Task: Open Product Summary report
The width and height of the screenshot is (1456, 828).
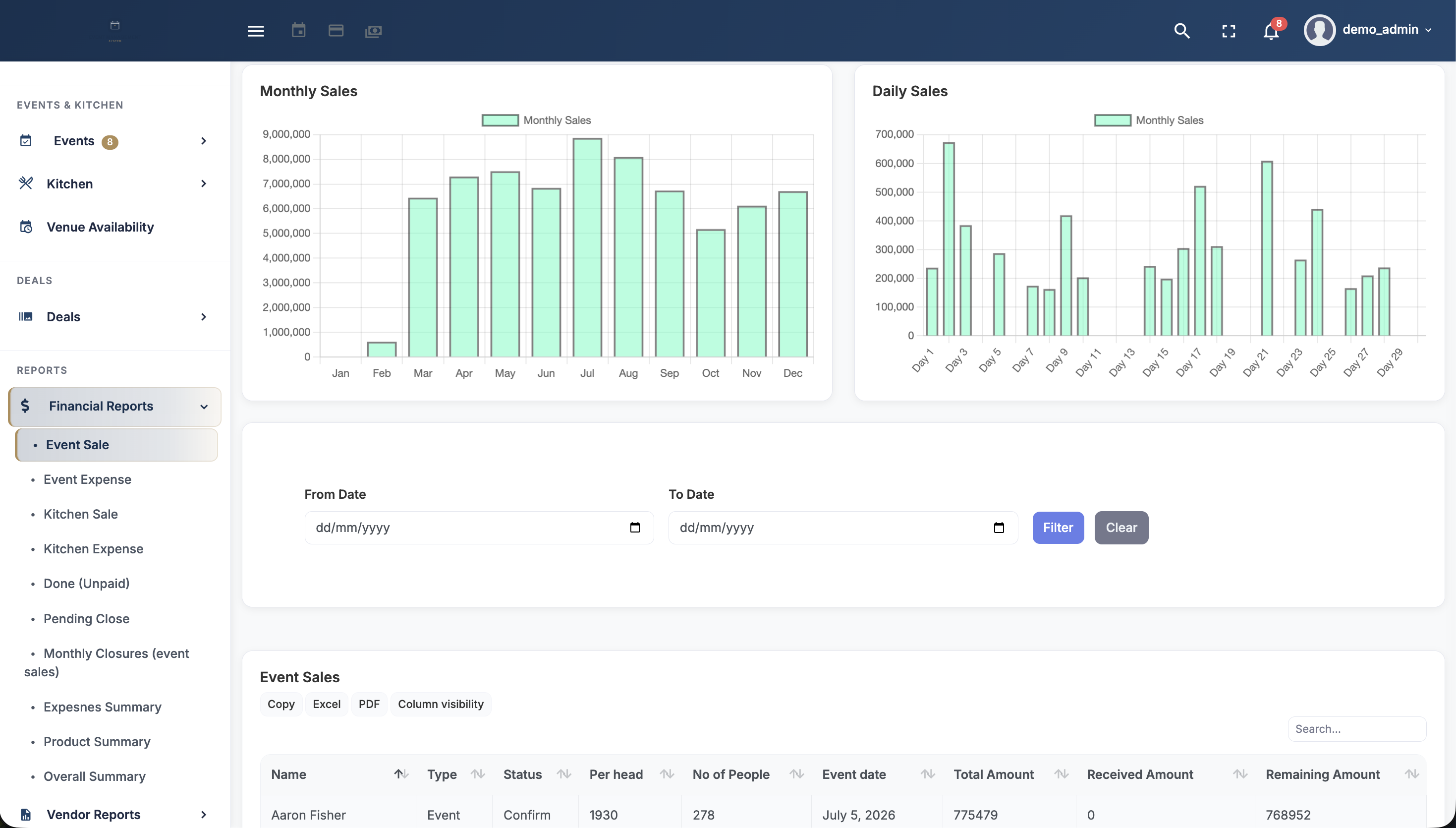Action: tap(97, 742)
